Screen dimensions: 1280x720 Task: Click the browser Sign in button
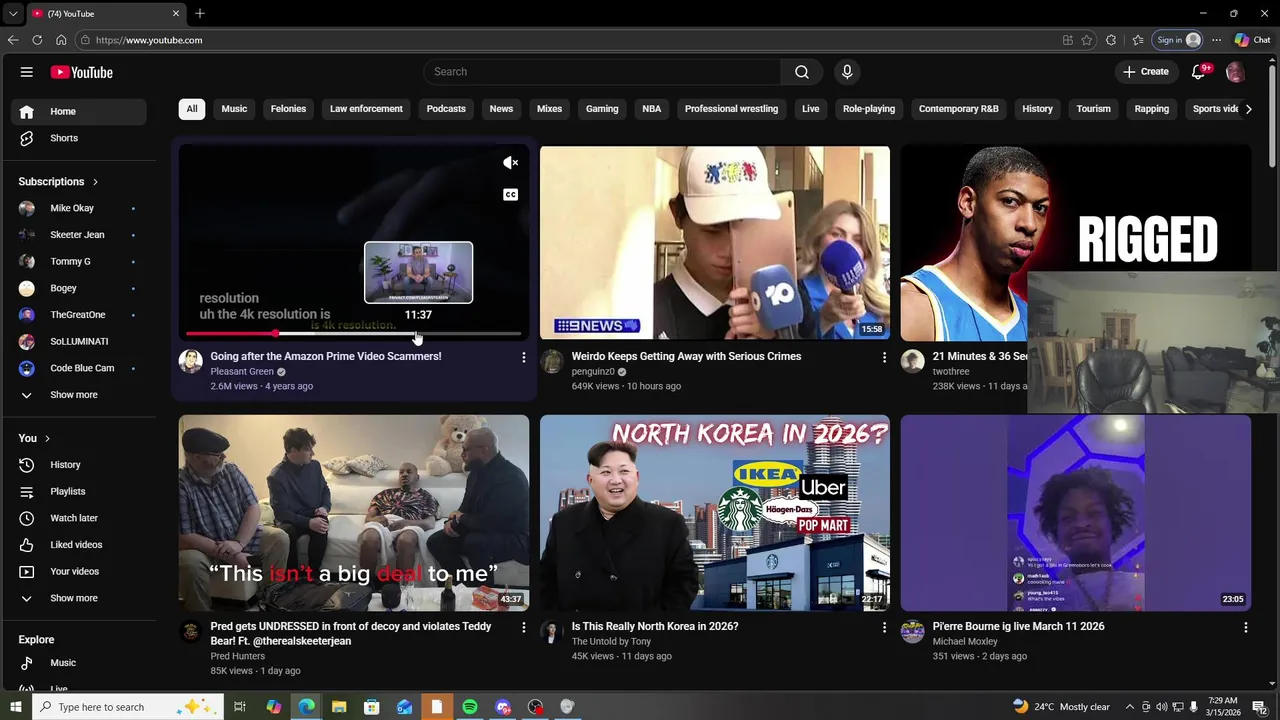(x=1177, y=40)
